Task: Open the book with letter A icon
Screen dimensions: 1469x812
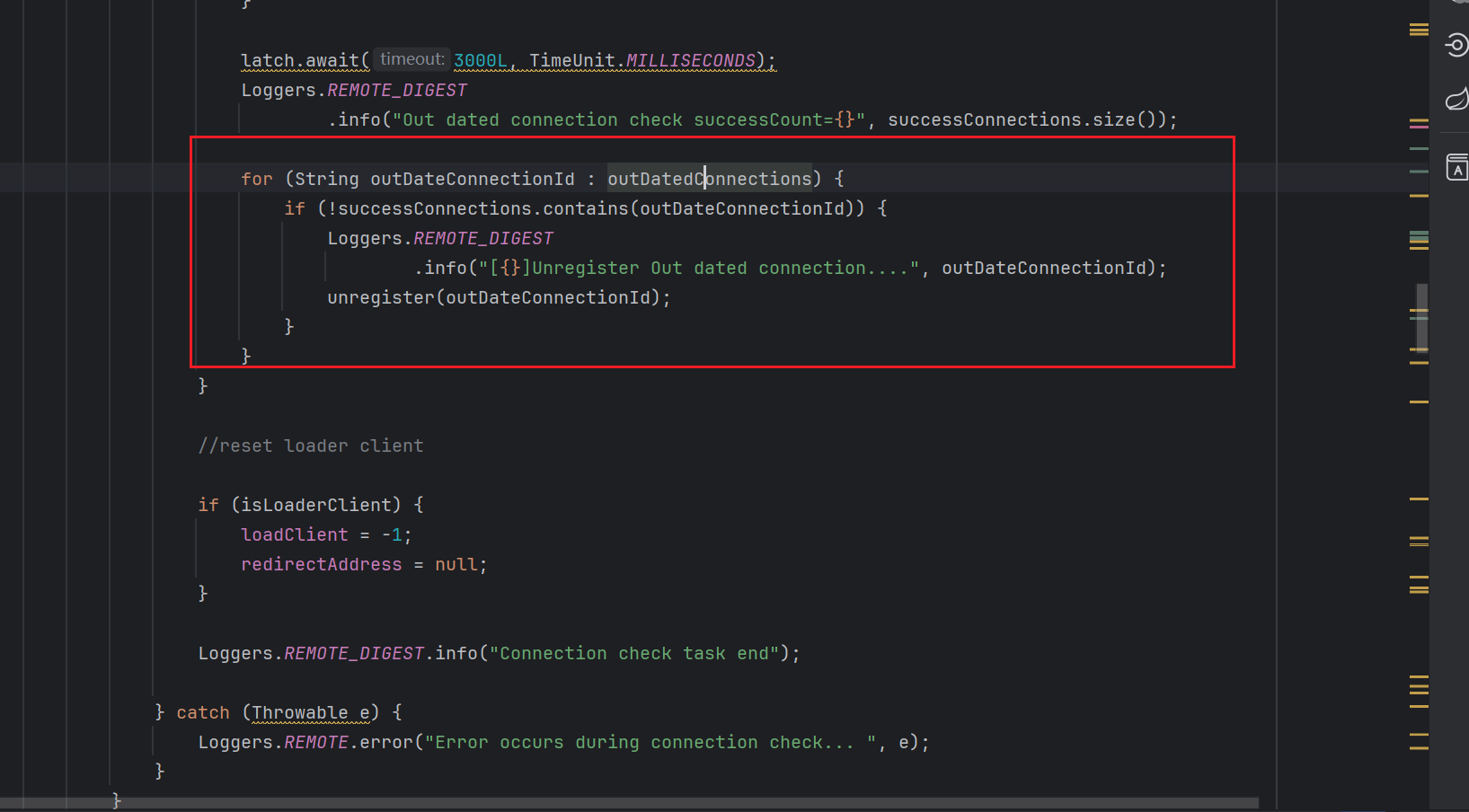Action: click(1456, 167)
